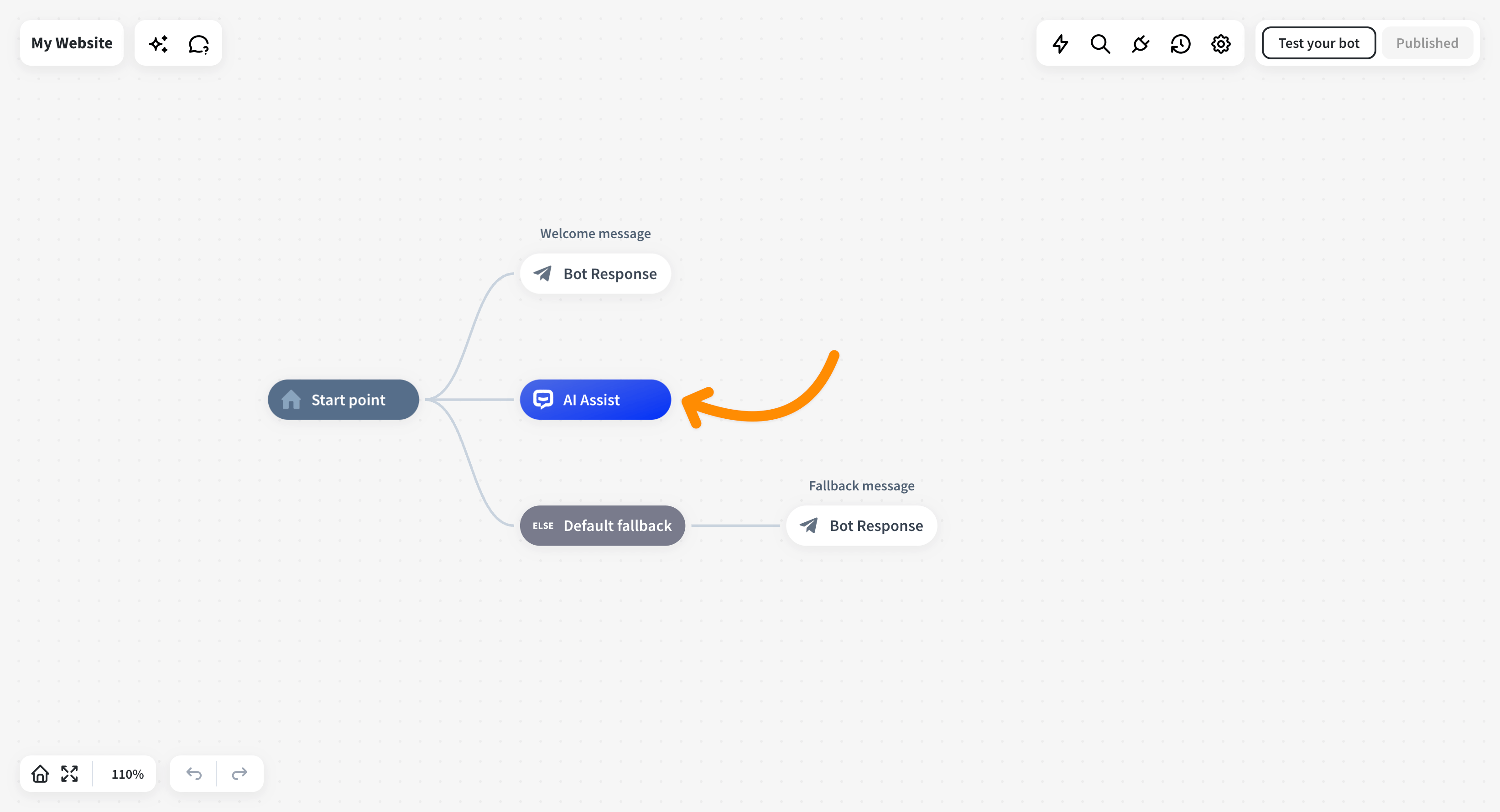Click the AI sparkles icon

point(158,44)
